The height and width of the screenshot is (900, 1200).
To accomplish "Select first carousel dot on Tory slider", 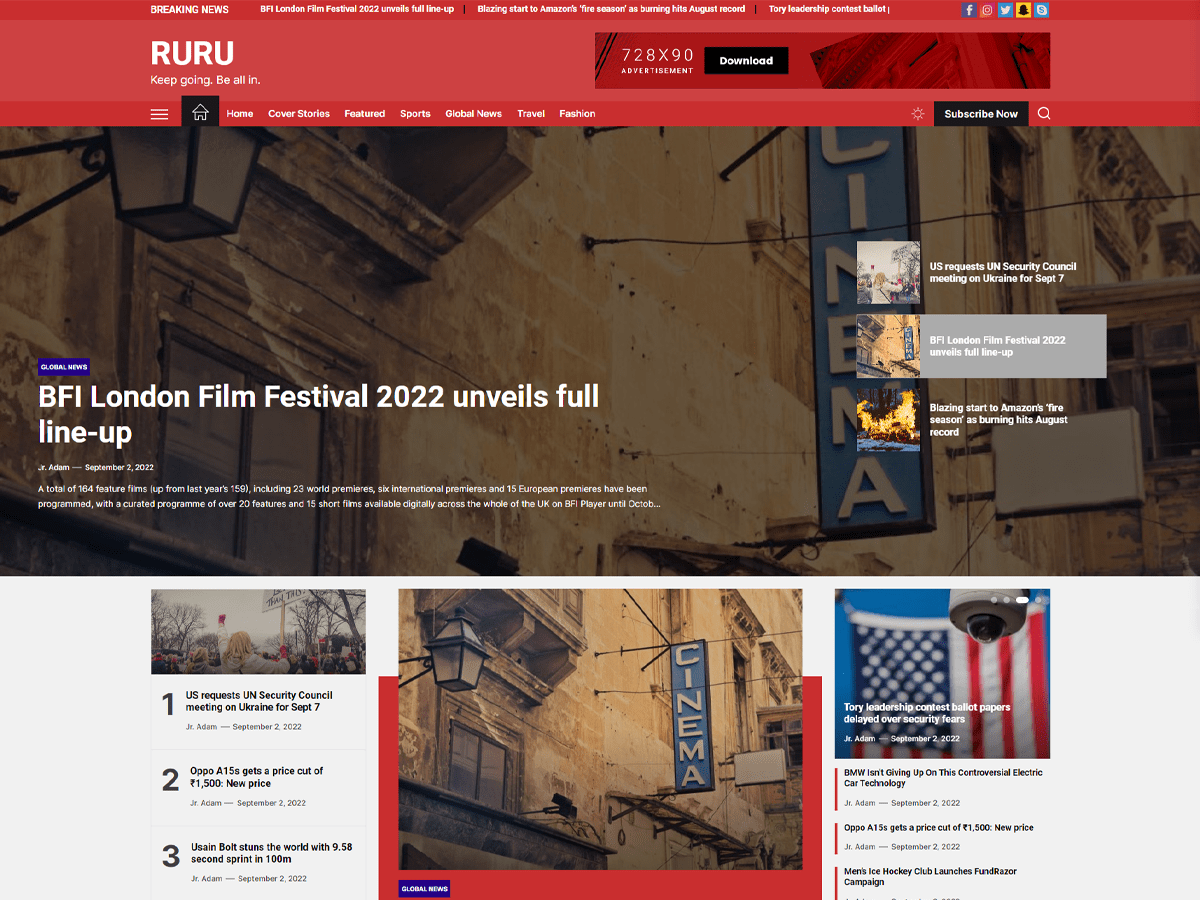I will [993, 600].
